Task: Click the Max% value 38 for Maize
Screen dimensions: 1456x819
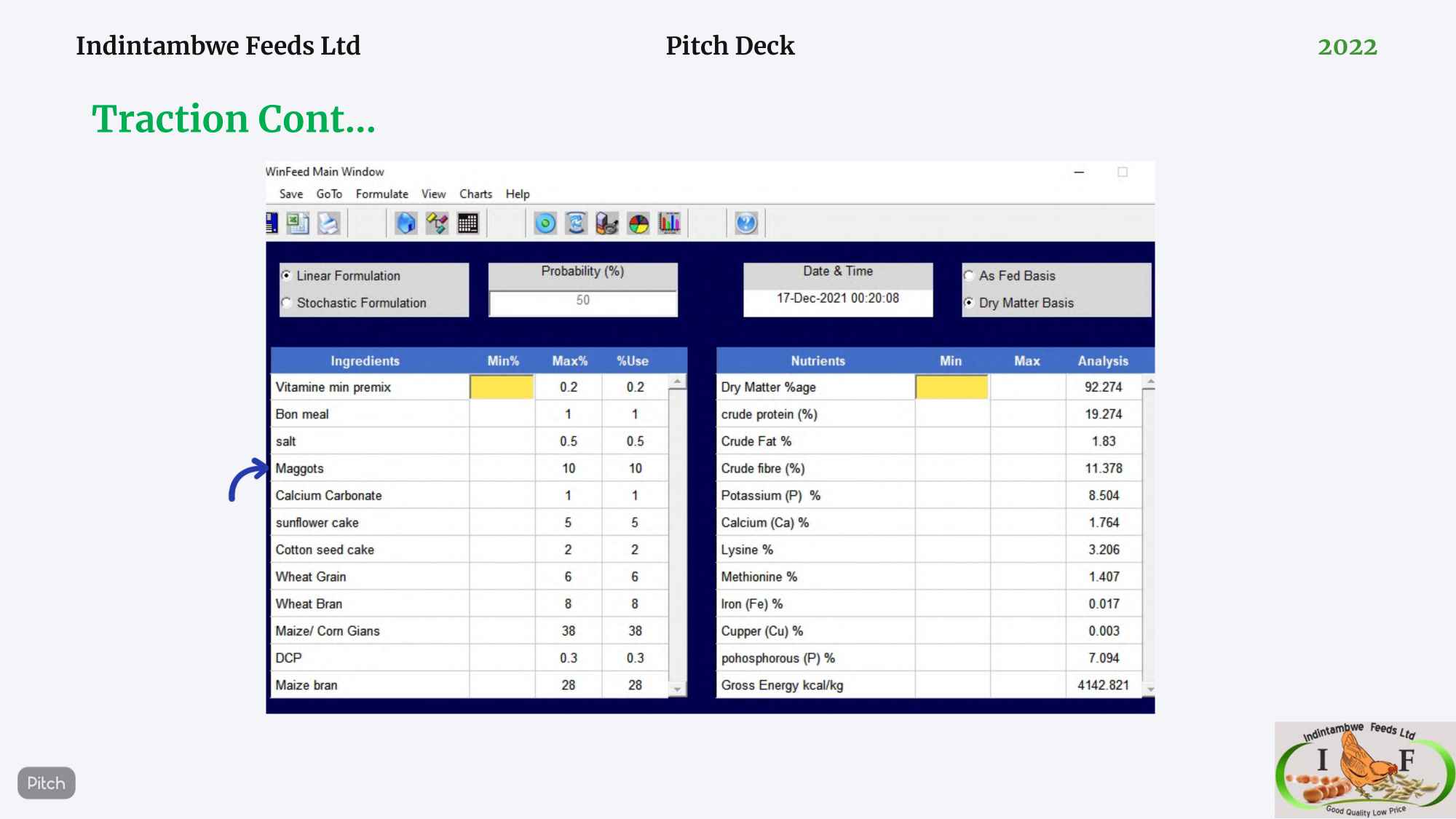Action: pyautogui.click(x=569, y=631)
